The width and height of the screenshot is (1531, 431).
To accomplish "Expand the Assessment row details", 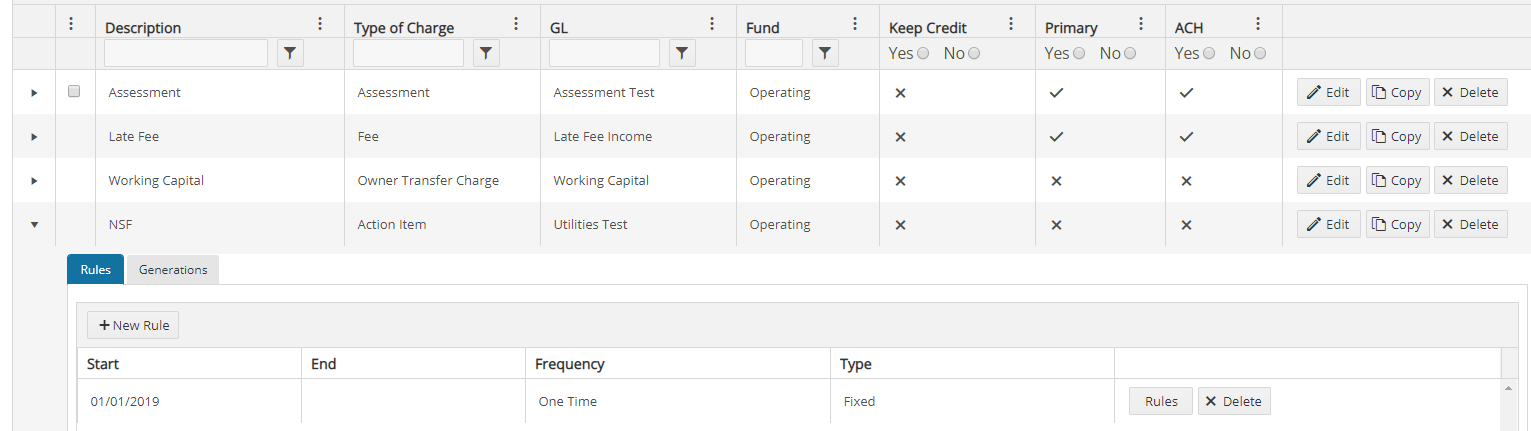I will coord(34,93).
